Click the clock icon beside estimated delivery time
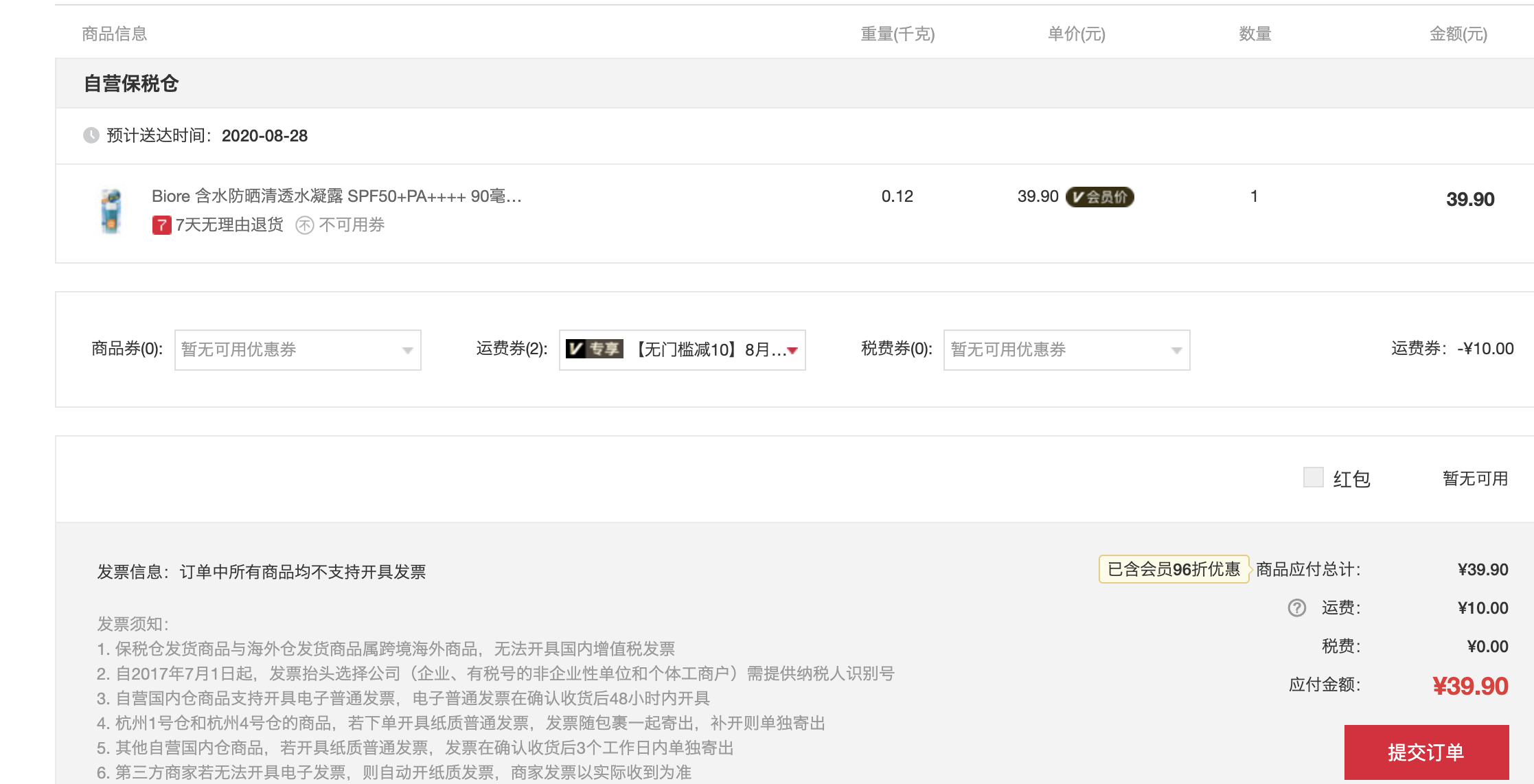 [x=91, y=135]
